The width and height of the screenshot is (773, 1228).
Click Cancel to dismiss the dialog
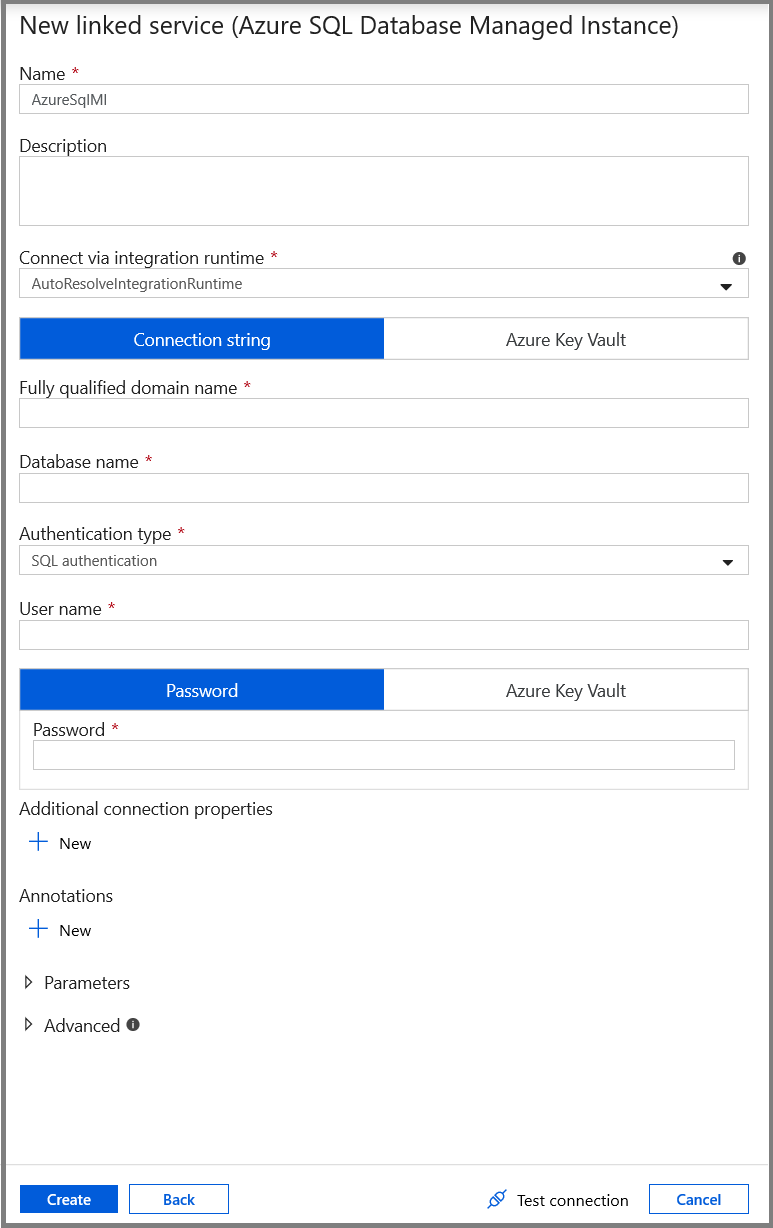[x=698, y=1199]
